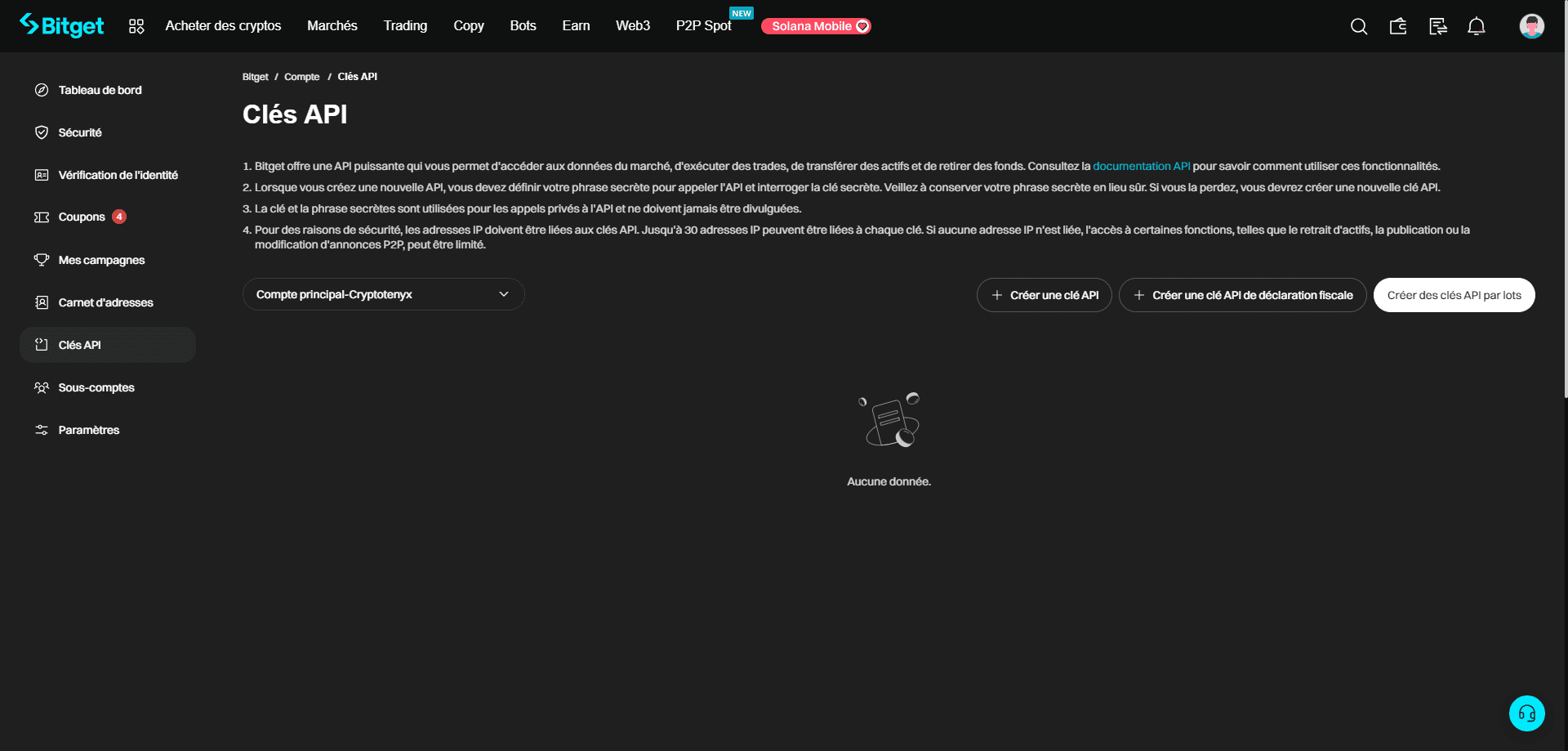Screen dimensions: 1568x751
Task: Click Créer une clé API button
Action: pyautogui.click(x=1044, y=295)
